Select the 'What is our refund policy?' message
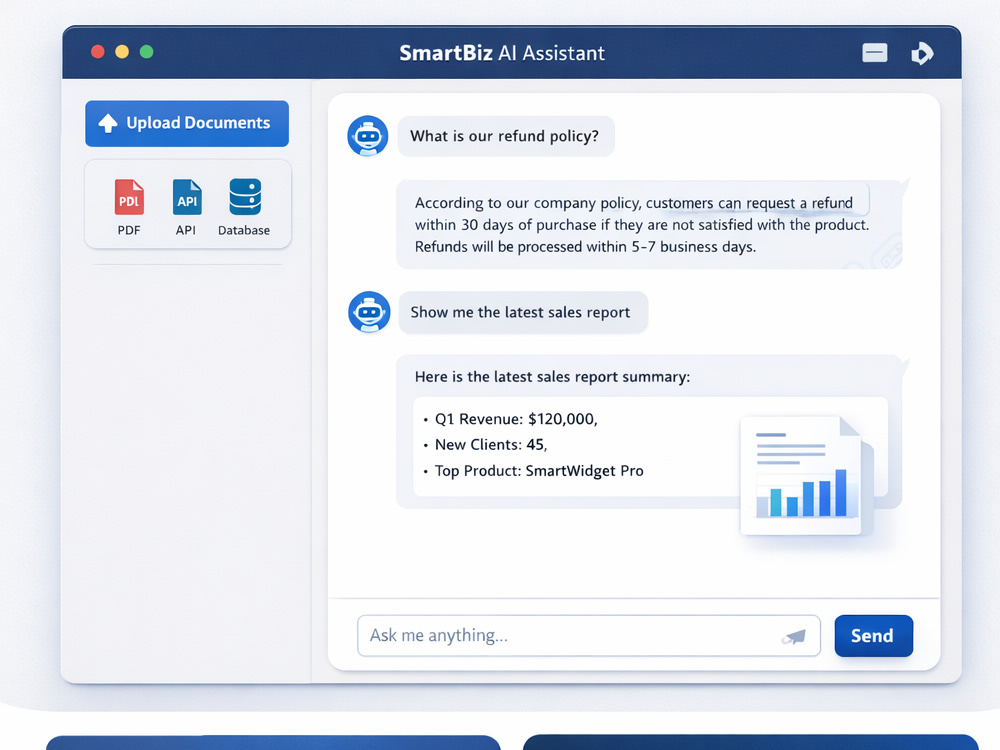1000x750 pixels. pos(506,136)
